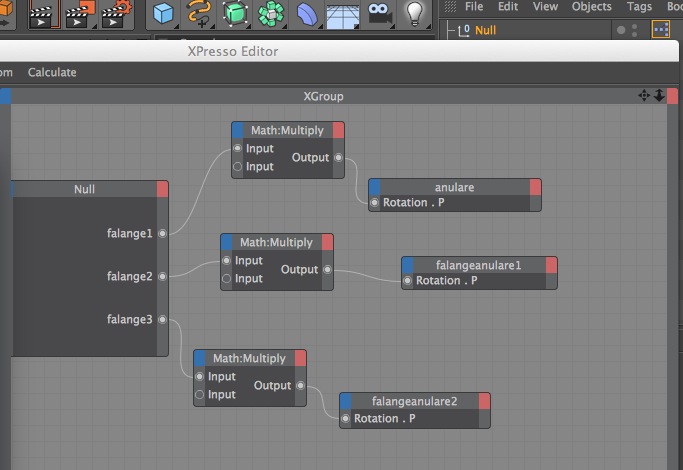Click Output port of Multiply feeding anulare
The width and height of the screenshot is (683, 470).
click(x=338, y=157)
